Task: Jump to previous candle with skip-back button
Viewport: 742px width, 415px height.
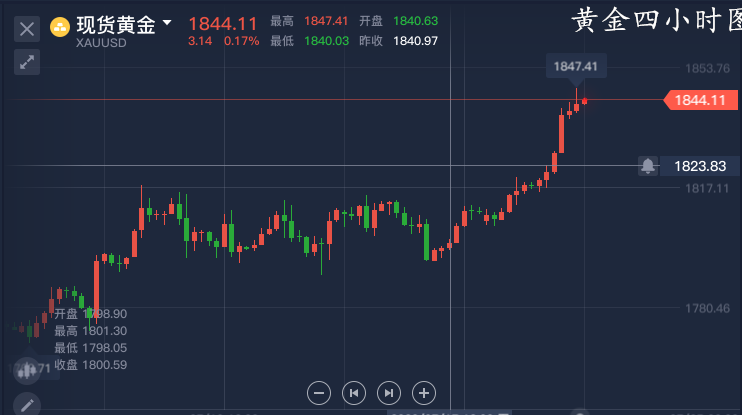Action: point(354,393)
